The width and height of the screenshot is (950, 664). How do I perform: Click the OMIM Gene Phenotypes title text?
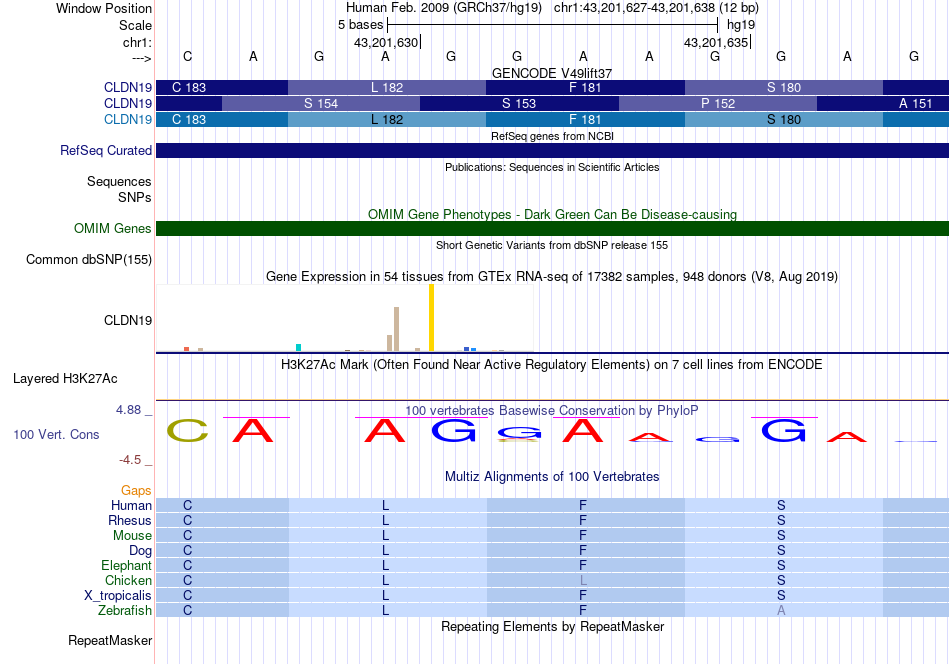(552, 214)
